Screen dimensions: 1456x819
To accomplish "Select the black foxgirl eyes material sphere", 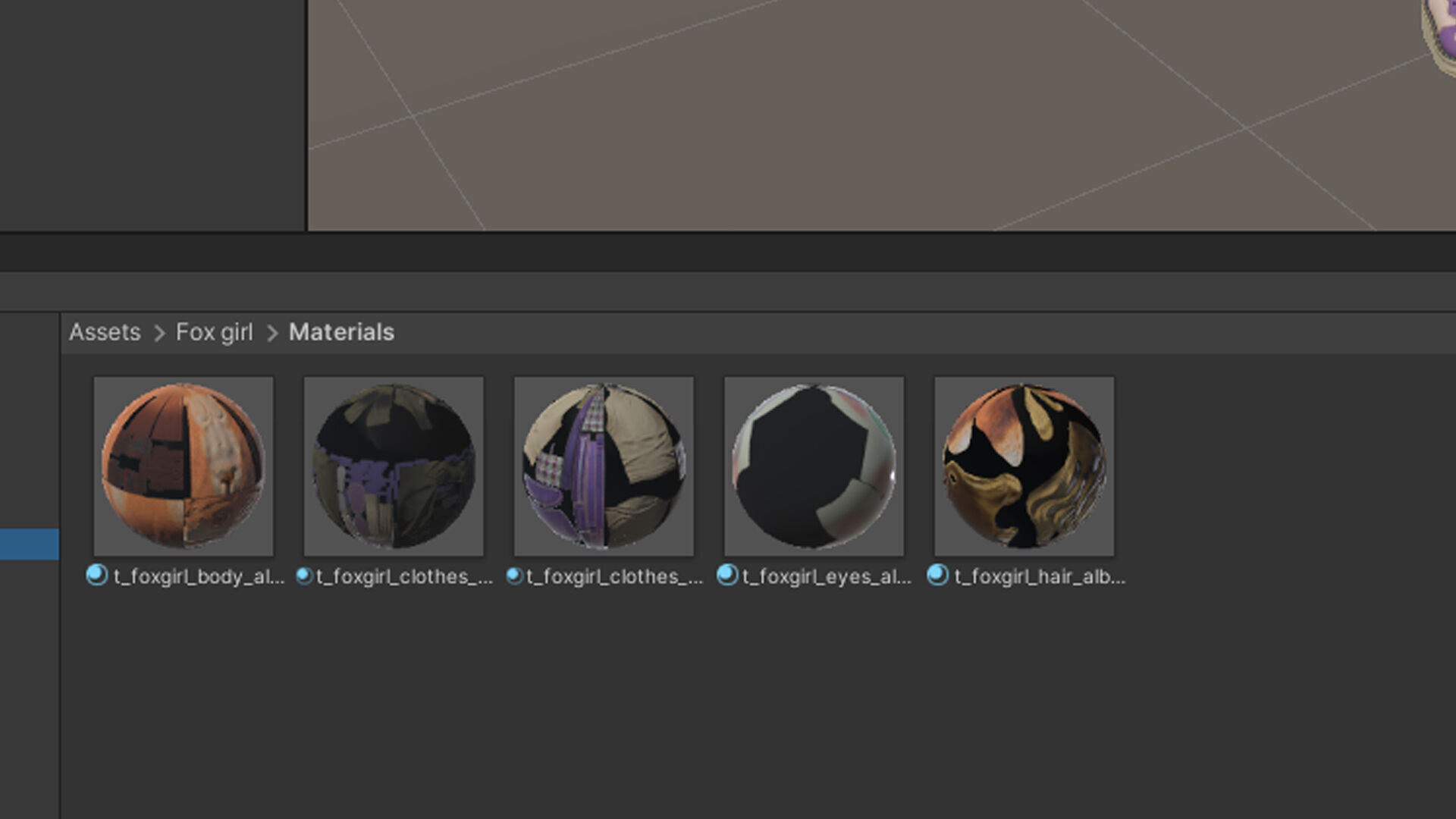I will point(814,466).
